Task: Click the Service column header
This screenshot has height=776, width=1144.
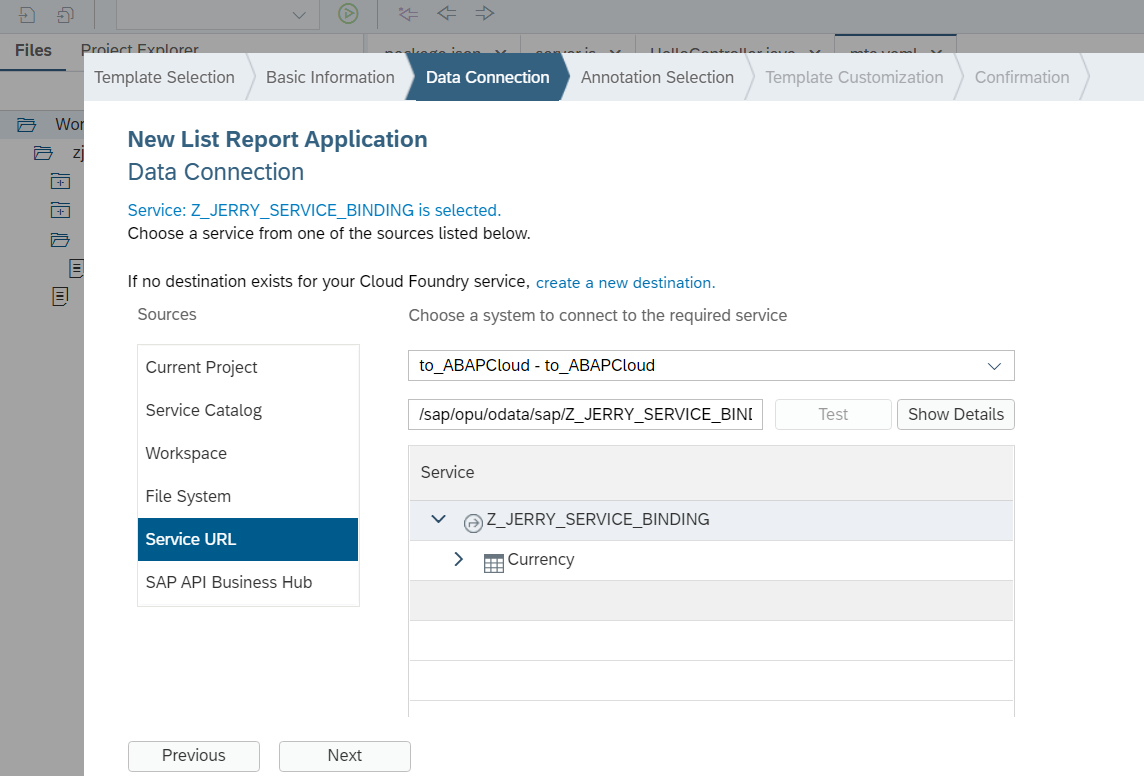Action: coord(711,473)
